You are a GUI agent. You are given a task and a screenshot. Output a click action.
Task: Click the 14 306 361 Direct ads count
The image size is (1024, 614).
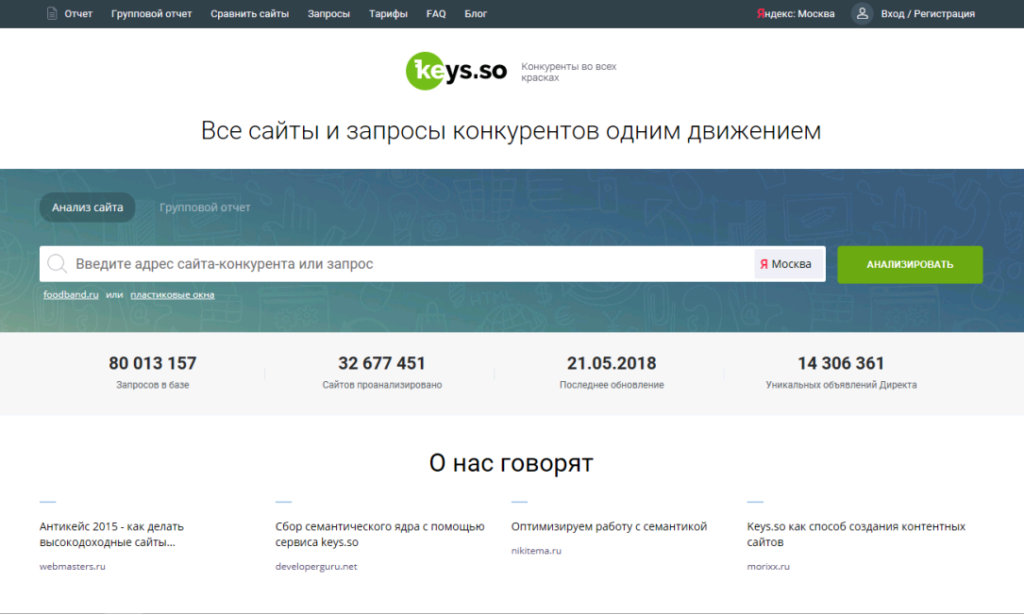(x=841, y=363)
